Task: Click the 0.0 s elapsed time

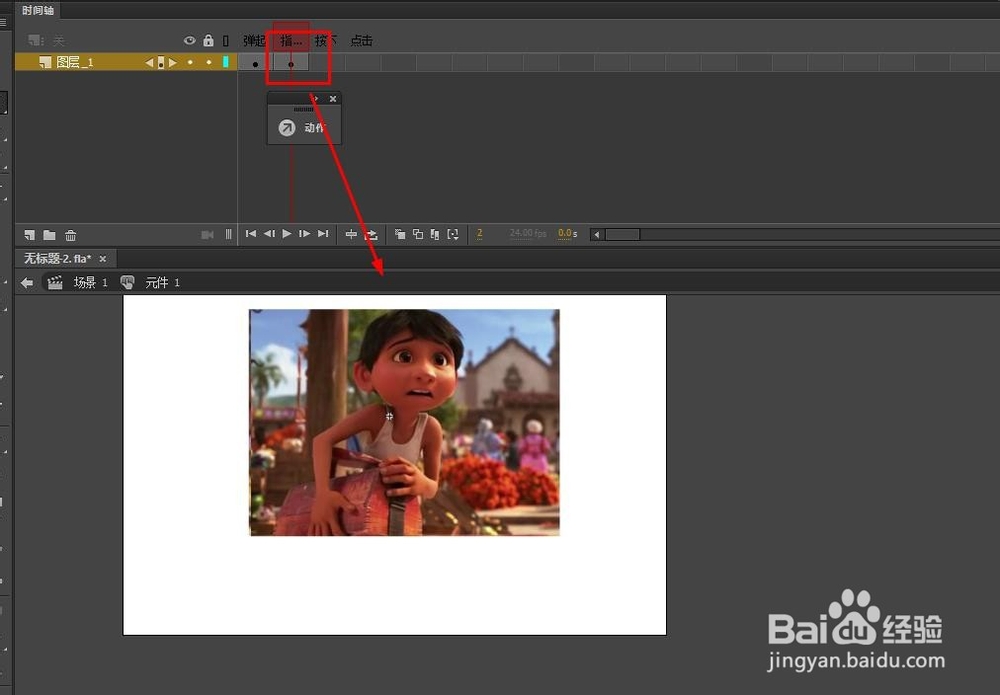Action: [568, 233]
